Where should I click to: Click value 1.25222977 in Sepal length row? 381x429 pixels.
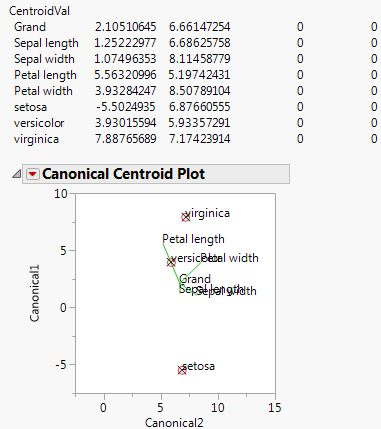pos(125,43)
